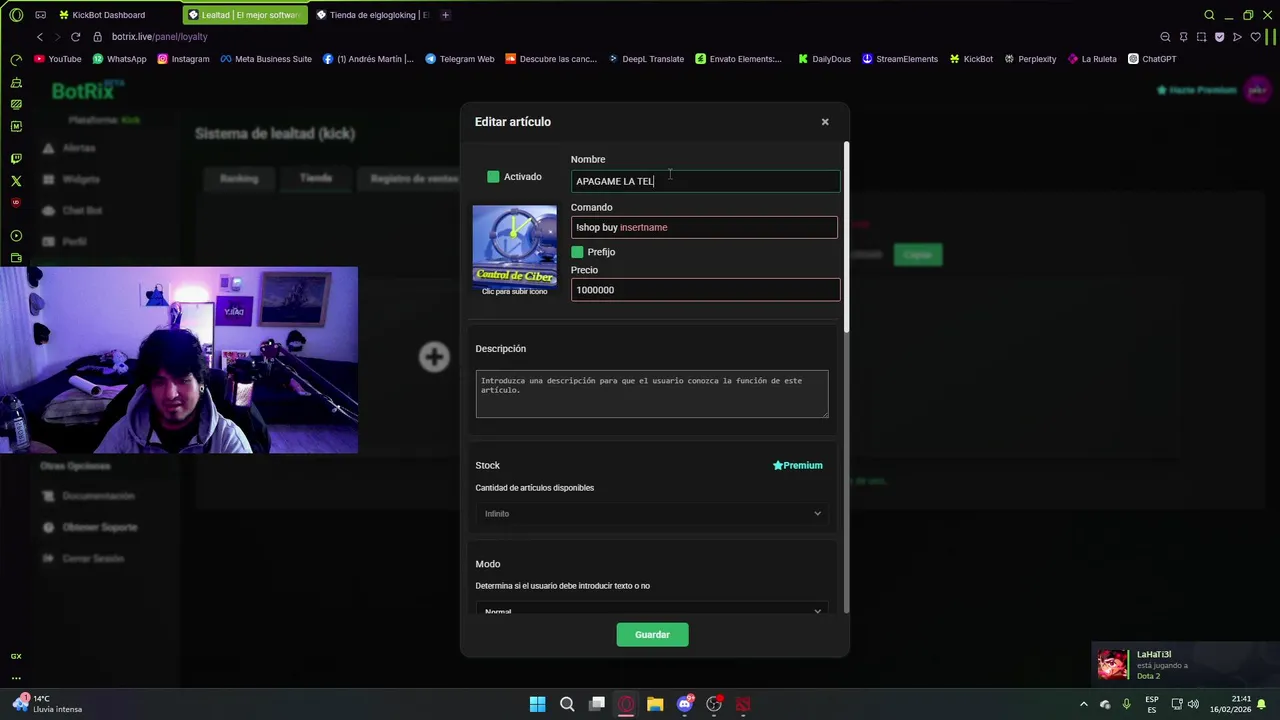Open the Opera menu logo

16,15
